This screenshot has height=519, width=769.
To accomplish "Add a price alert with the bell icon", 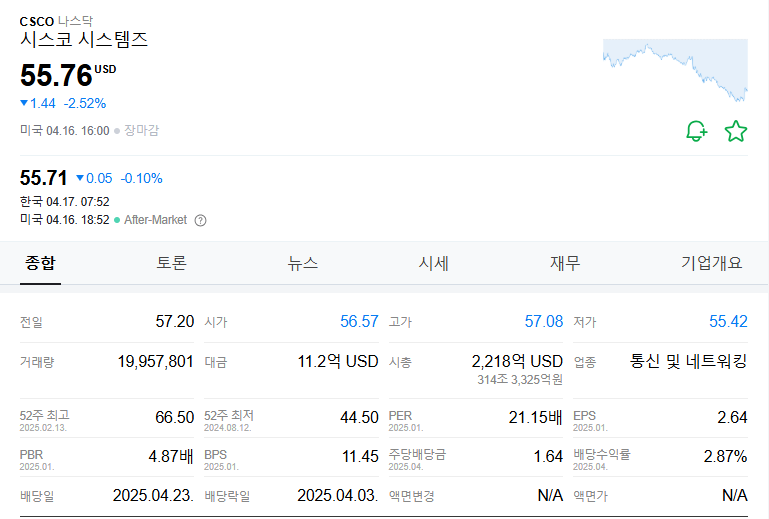I will click(x=696, y=131).
